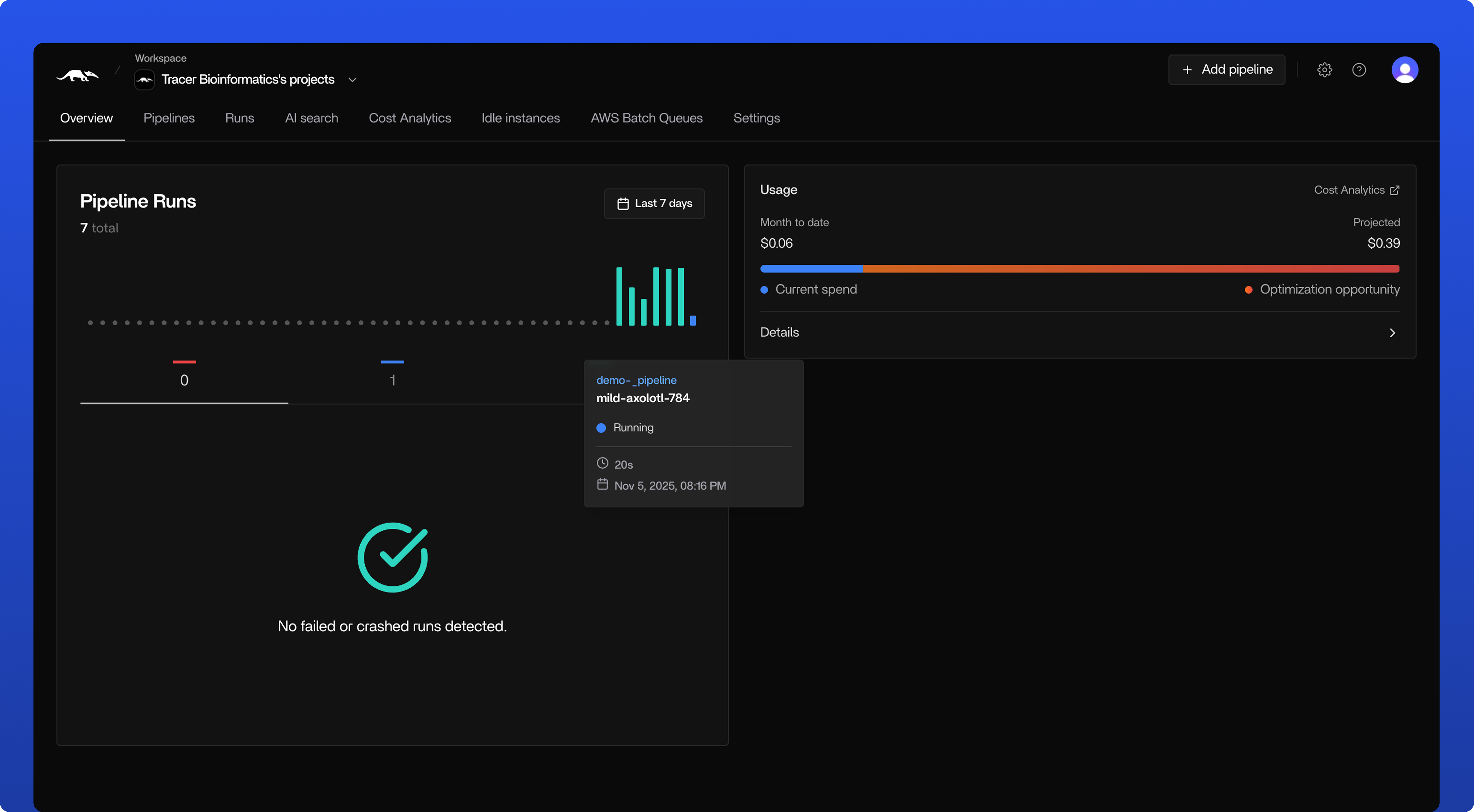1474x812 pixels.
Task: Open the help question mark icon
Action: pos(1359,70)
